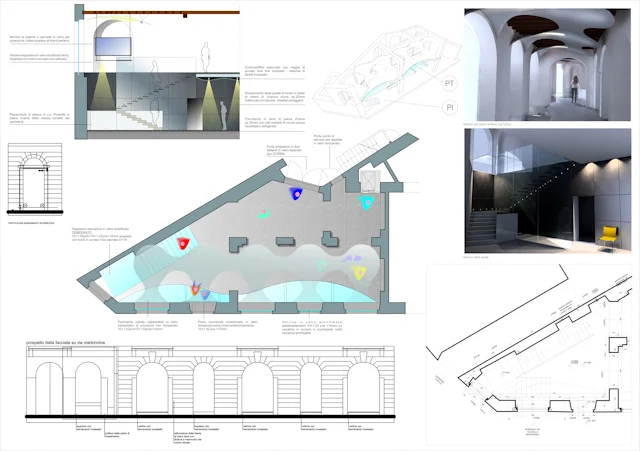Select the building cross-section drawing

[x=157, y=72]
